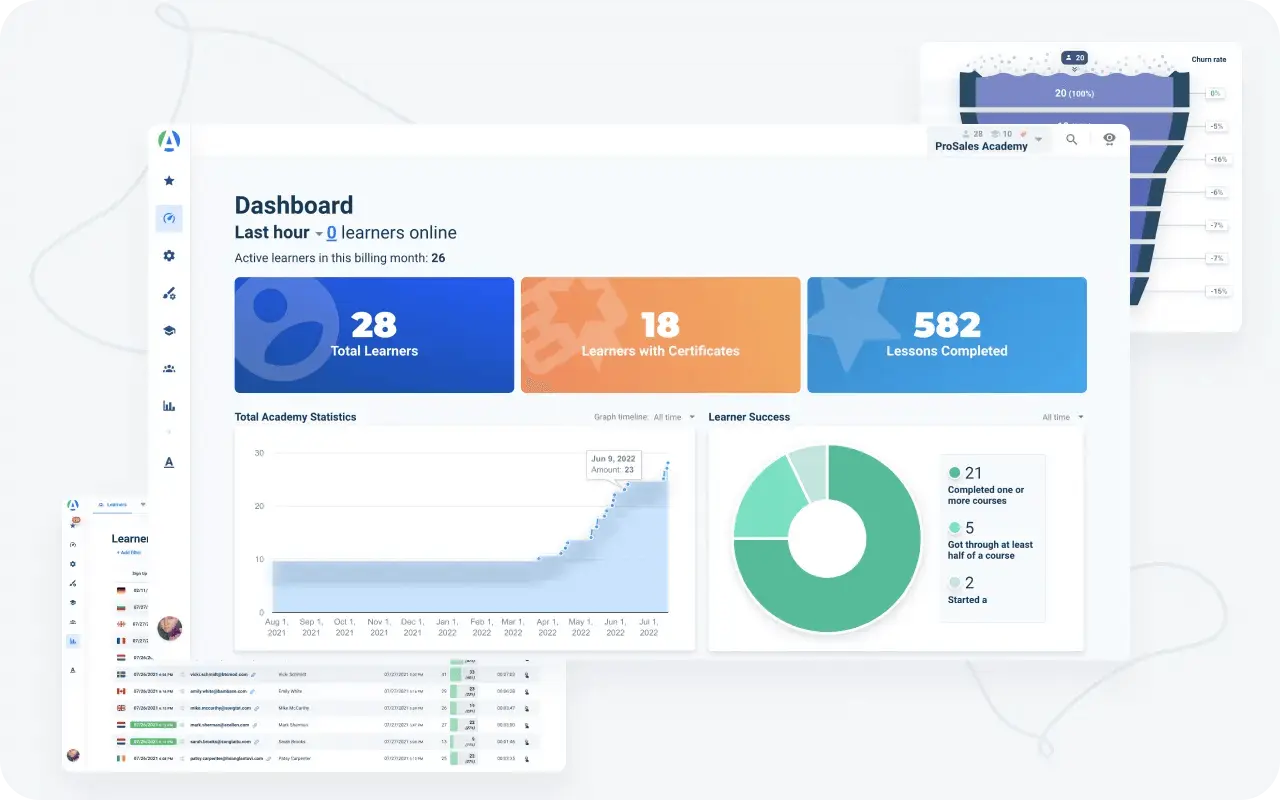Toggle the '5 Got through half' legend item
This screenshot has width=1280, height=800.
click(989, 540)
